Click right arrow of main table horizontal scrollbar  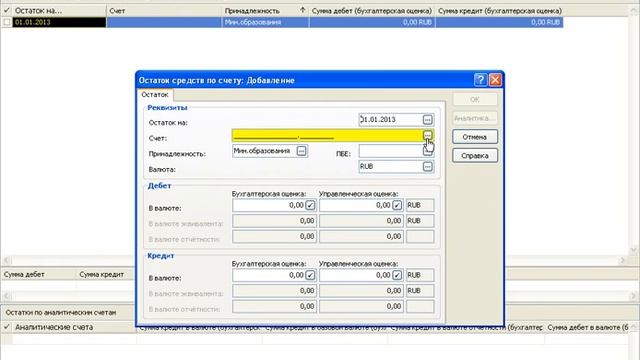tap(623, 260)
